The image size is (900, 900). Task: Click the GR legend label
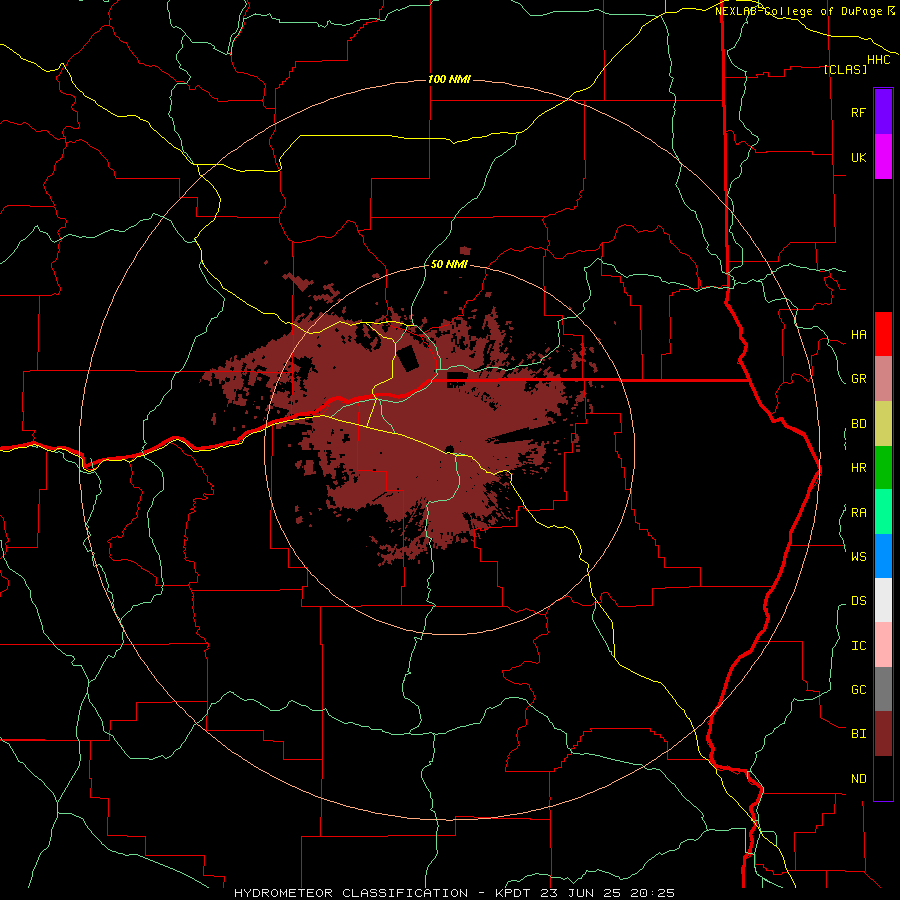[x=858, y=379]
